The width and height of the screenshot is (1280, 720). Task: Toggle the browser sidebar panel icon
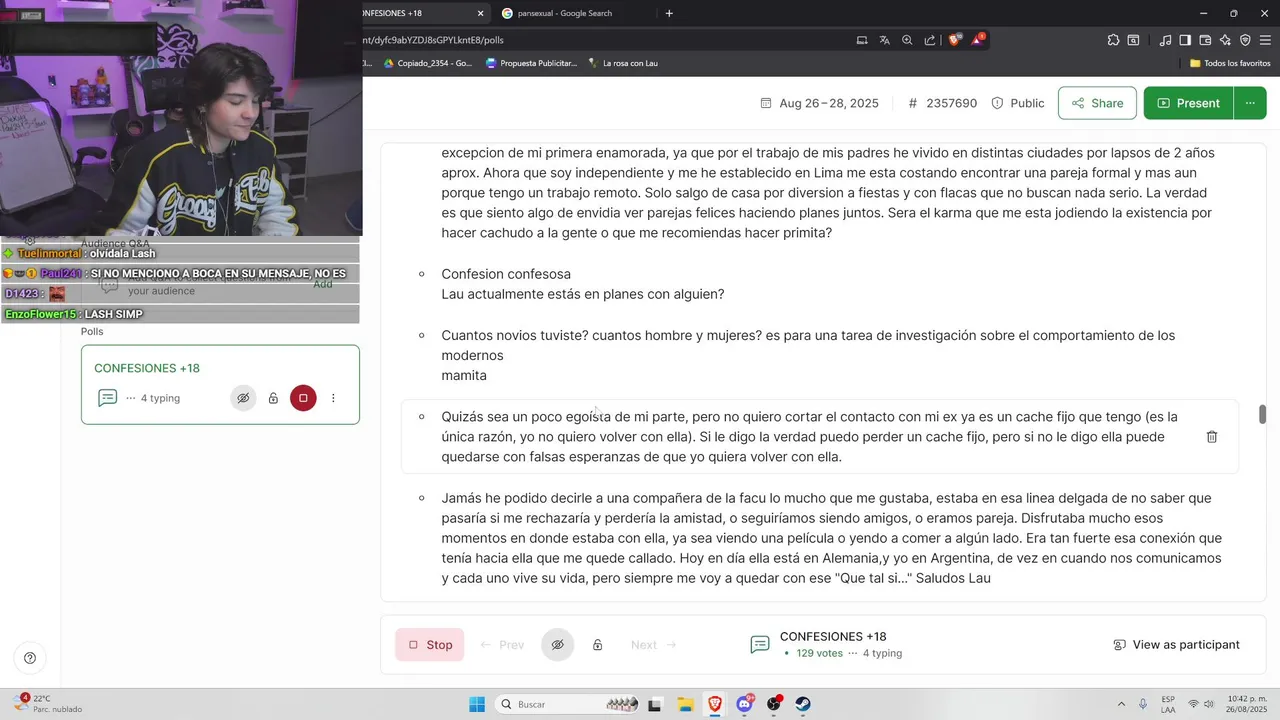tap(1185, 40)
